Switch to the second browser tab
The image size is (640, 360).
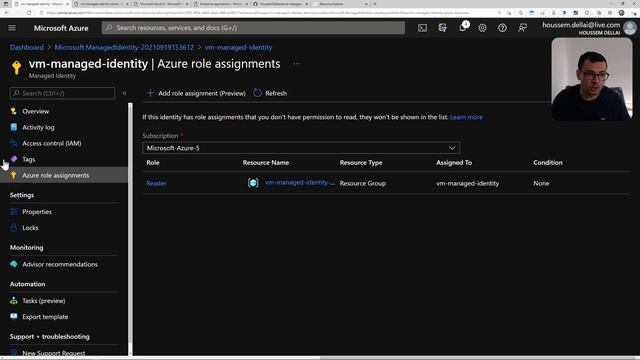[101, 4]
